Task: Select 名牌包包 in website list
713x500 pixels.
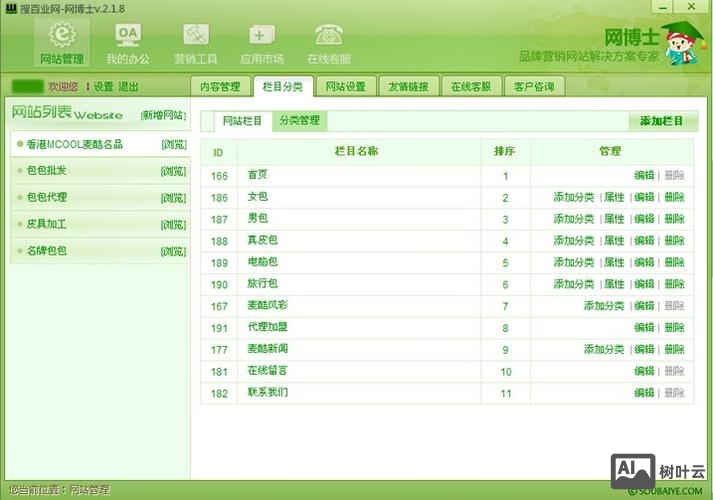Action: click(46, 251)
